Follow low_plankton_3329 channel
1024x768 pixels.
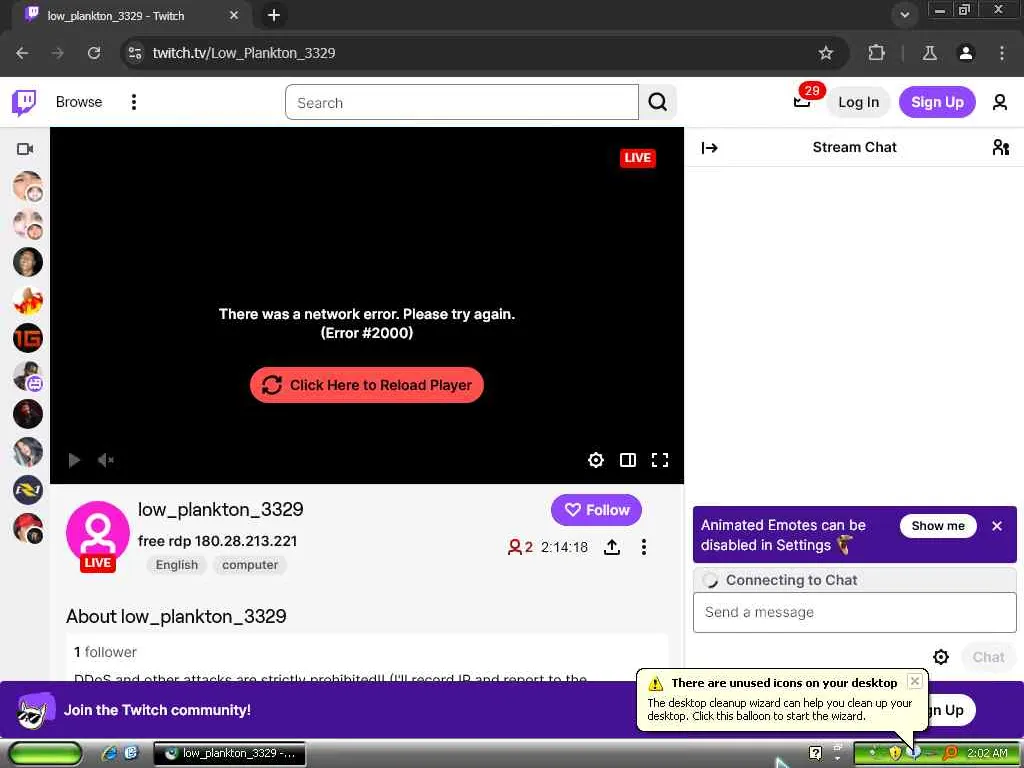tap(596, 510)
